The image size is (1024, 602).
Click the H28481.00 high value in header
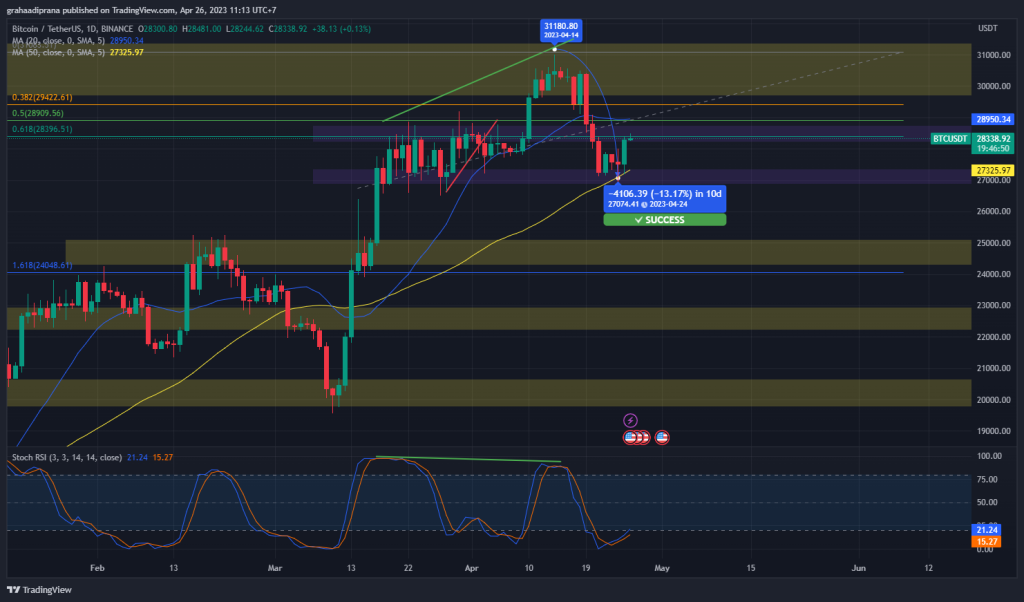coord(202,29)
